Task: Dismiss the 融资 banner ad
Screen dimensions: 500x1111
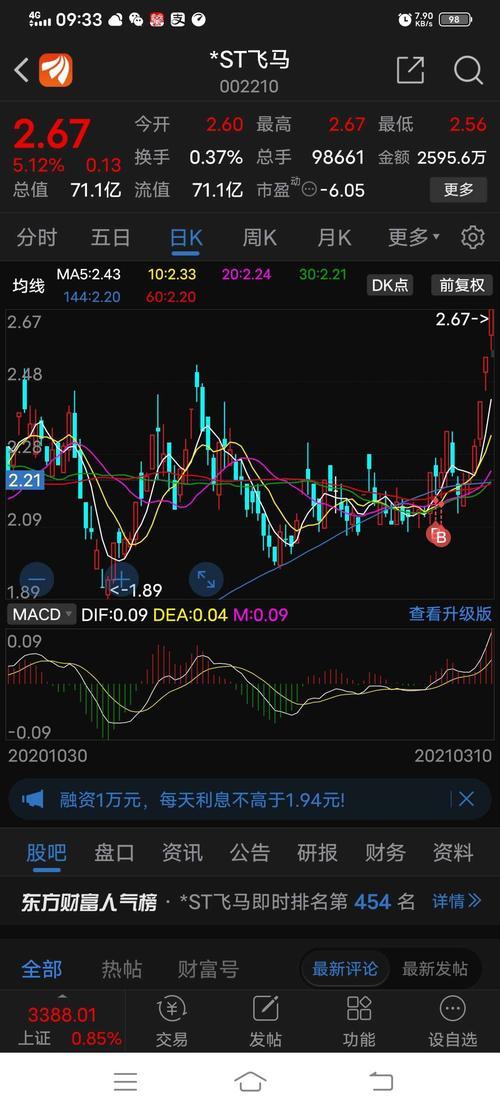Action: [x=466, y=799]
